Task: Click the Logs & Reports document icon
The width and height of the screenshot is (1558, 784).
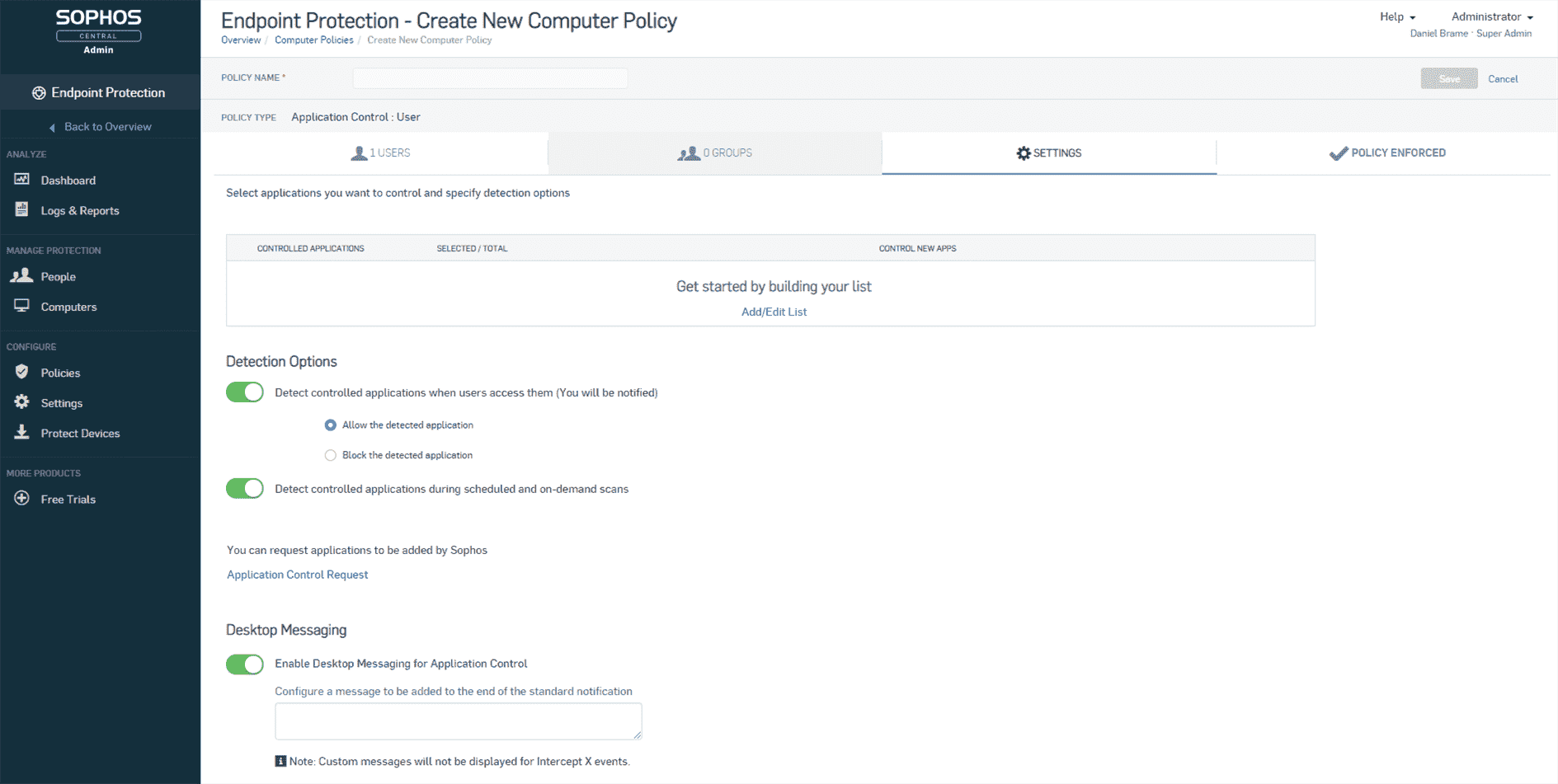Action: click(22, 209)
